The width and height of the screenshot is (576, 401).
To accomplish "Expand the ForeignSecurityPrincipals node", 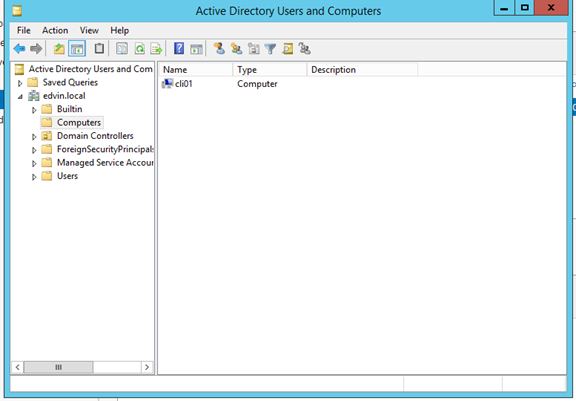I will (34, 150).
